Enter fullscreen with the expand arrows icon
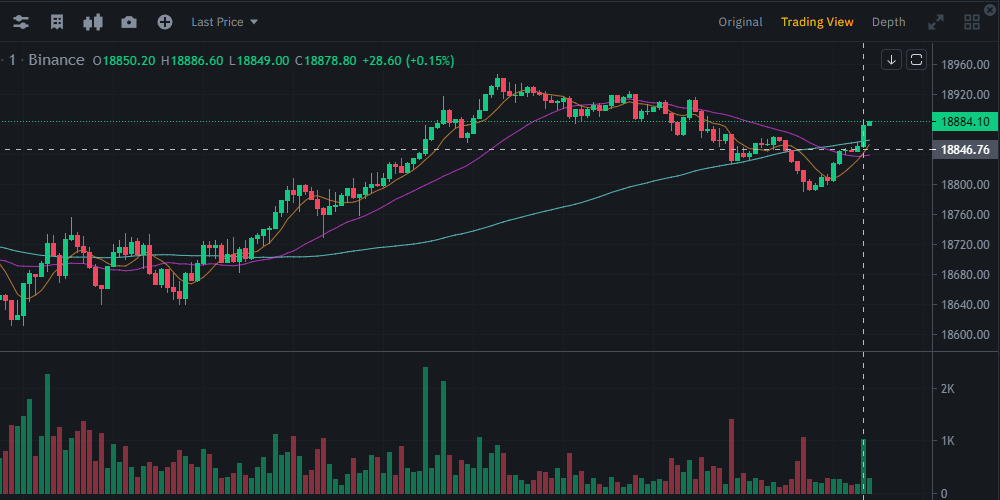 [x=936, y=22]
